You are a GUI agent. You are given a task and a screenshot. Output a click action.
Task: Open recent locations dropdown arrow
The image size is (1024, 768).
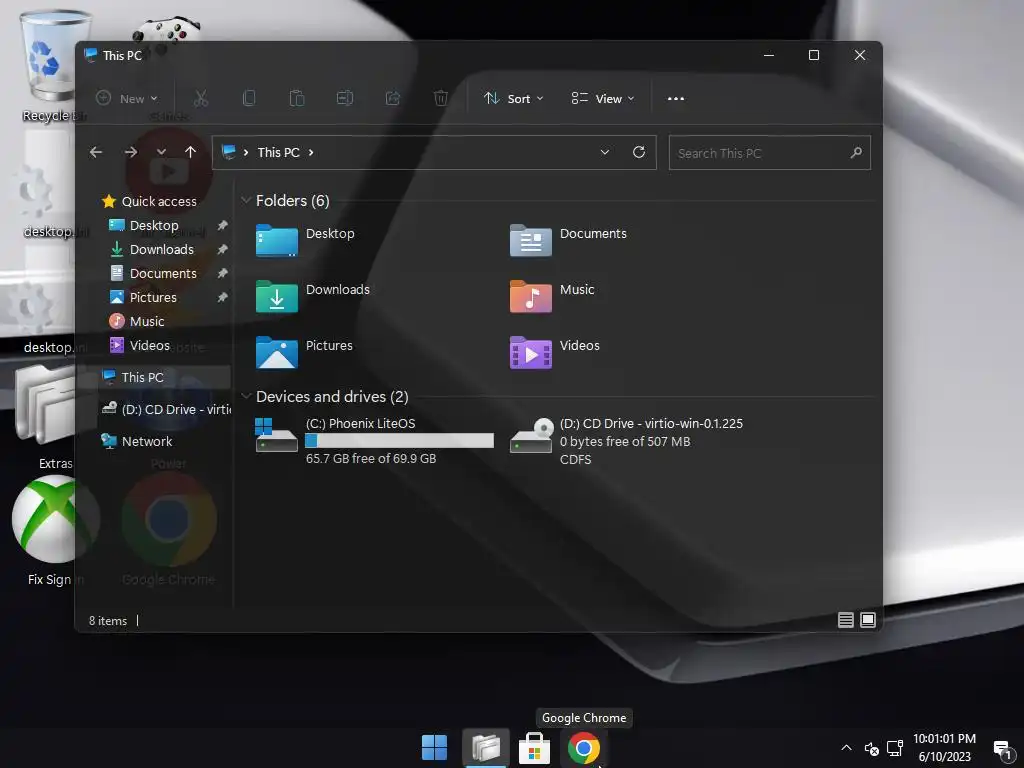[161, 152]
